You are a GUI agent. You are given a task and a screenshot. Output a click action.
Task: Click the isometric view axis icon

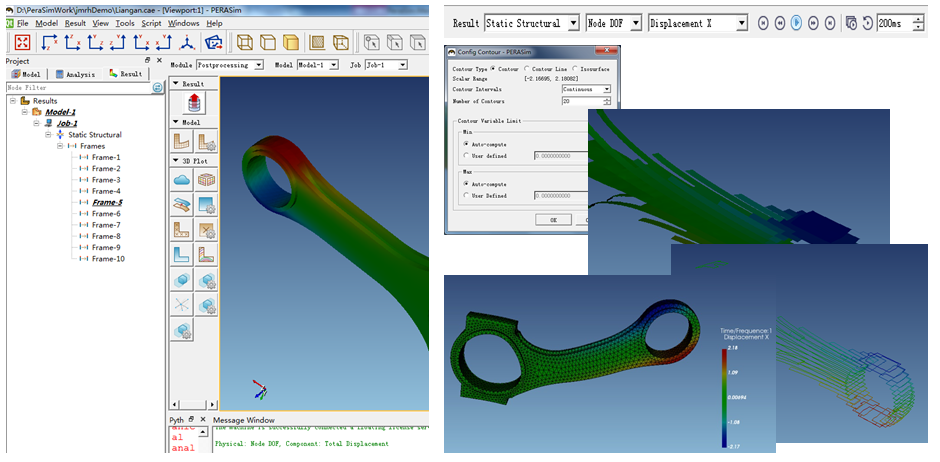[x=187, y=42]
